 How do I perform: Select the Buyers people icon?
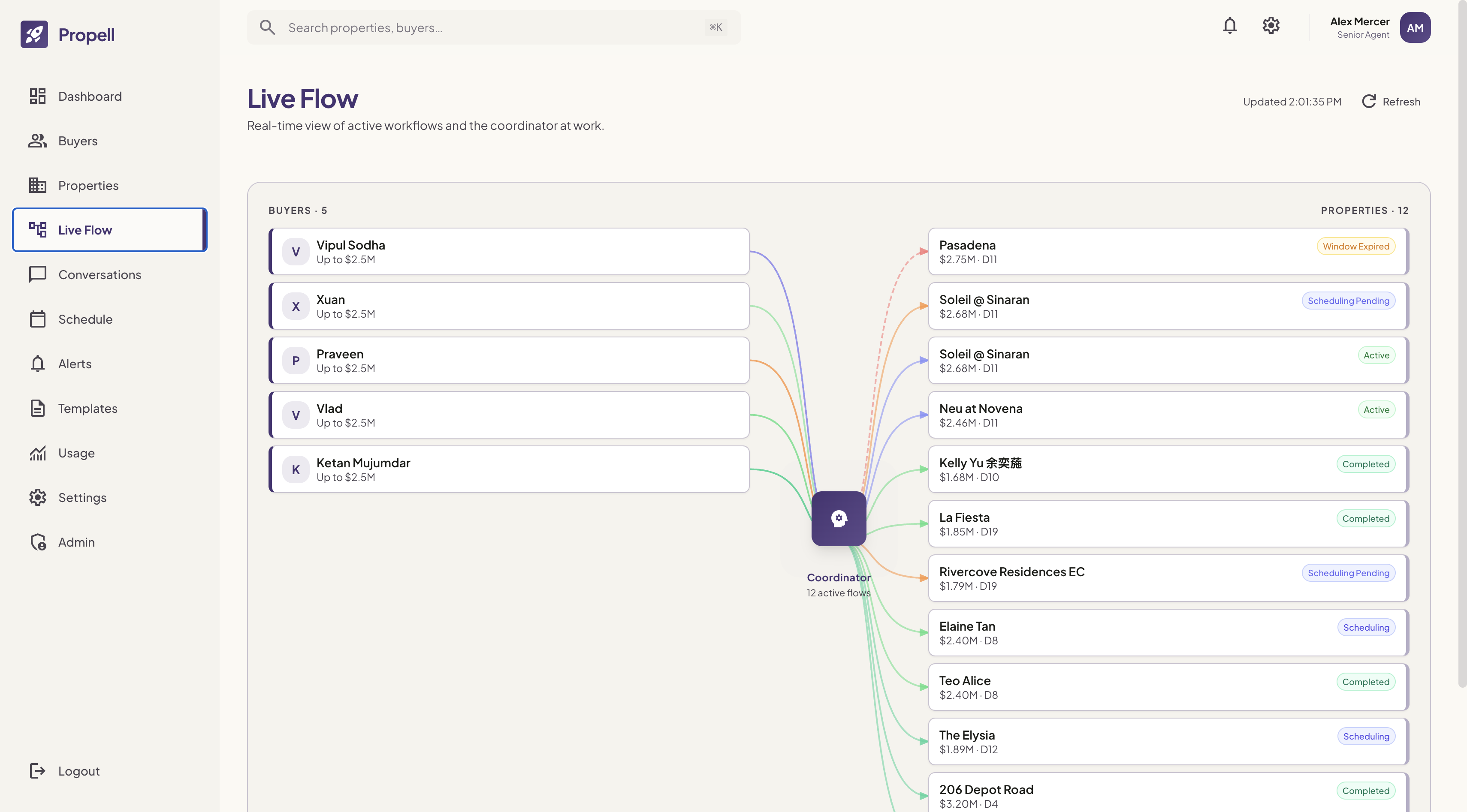(38, 141)
